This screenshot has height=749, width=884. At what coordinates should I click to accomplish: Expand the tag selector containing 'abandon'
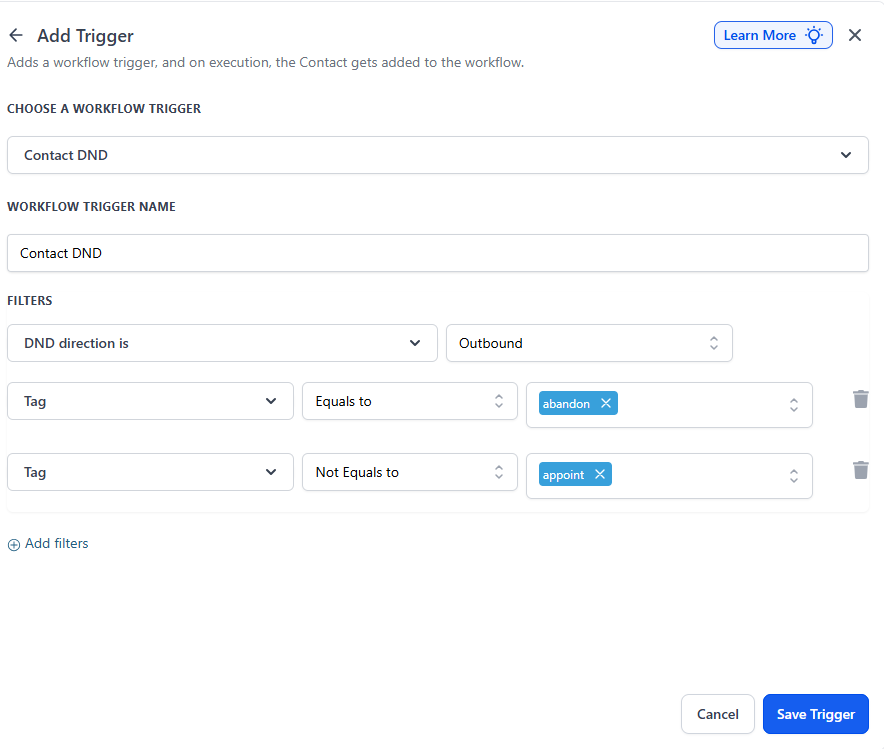point(793,405)
